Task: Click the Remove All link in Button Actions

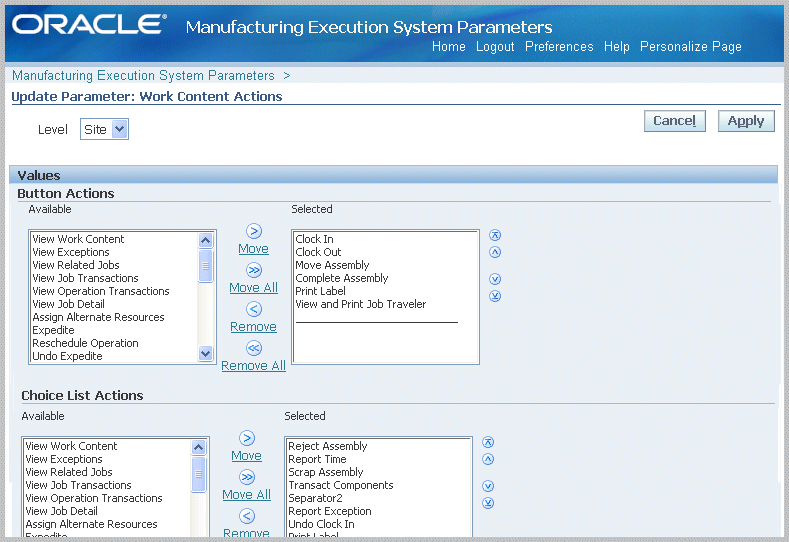Action: 254,365
